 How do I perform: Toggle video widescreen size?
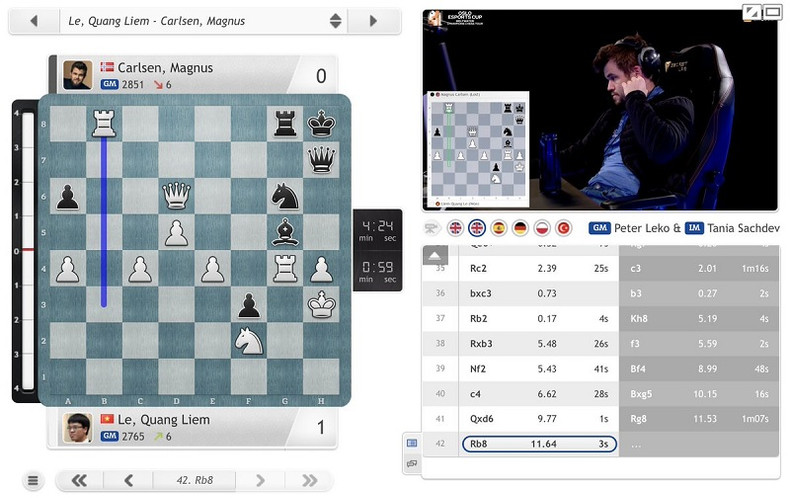tap(773, 11)
